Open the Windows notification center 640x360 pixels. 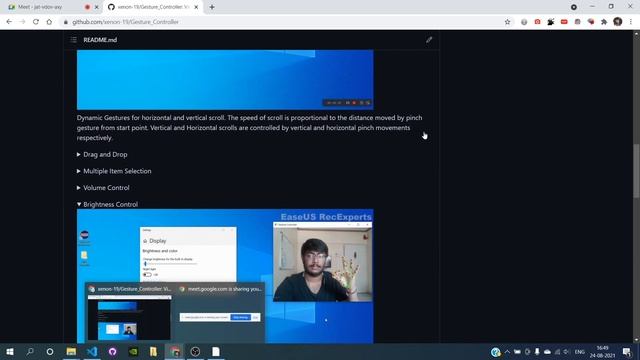coord(627,351)
